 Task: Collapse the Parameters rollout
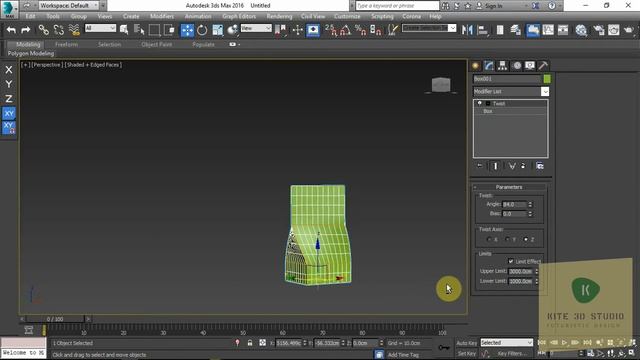tap(509, 187)
